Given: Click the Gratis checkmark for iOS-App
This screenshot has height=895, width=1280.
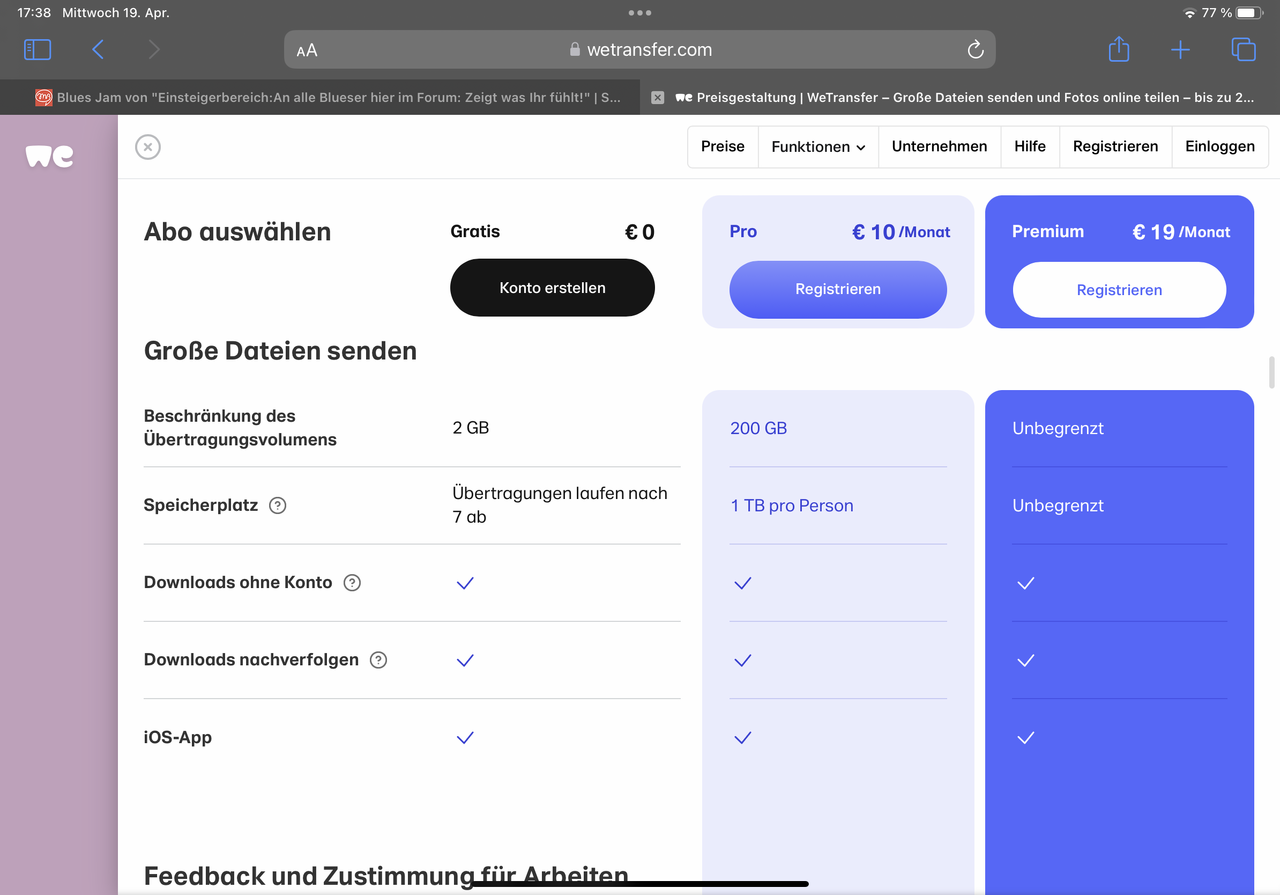Looking at the screenshot, I should [x=465, y=738].
